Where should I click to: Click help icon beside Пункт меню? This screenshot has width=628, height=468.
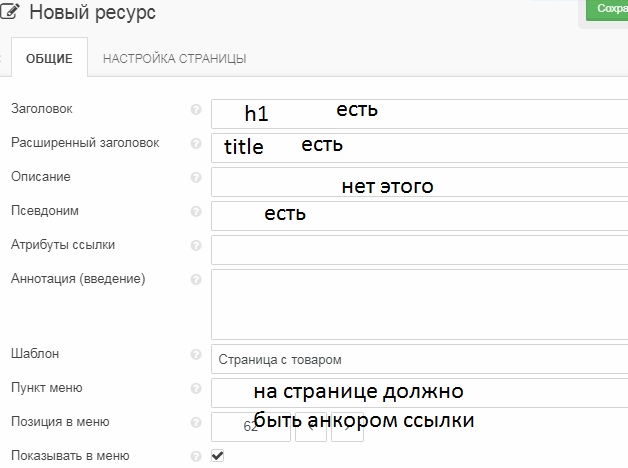click(196, 388)
